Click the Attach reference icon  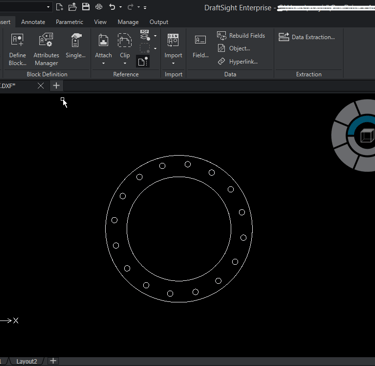tap(103, 40)
